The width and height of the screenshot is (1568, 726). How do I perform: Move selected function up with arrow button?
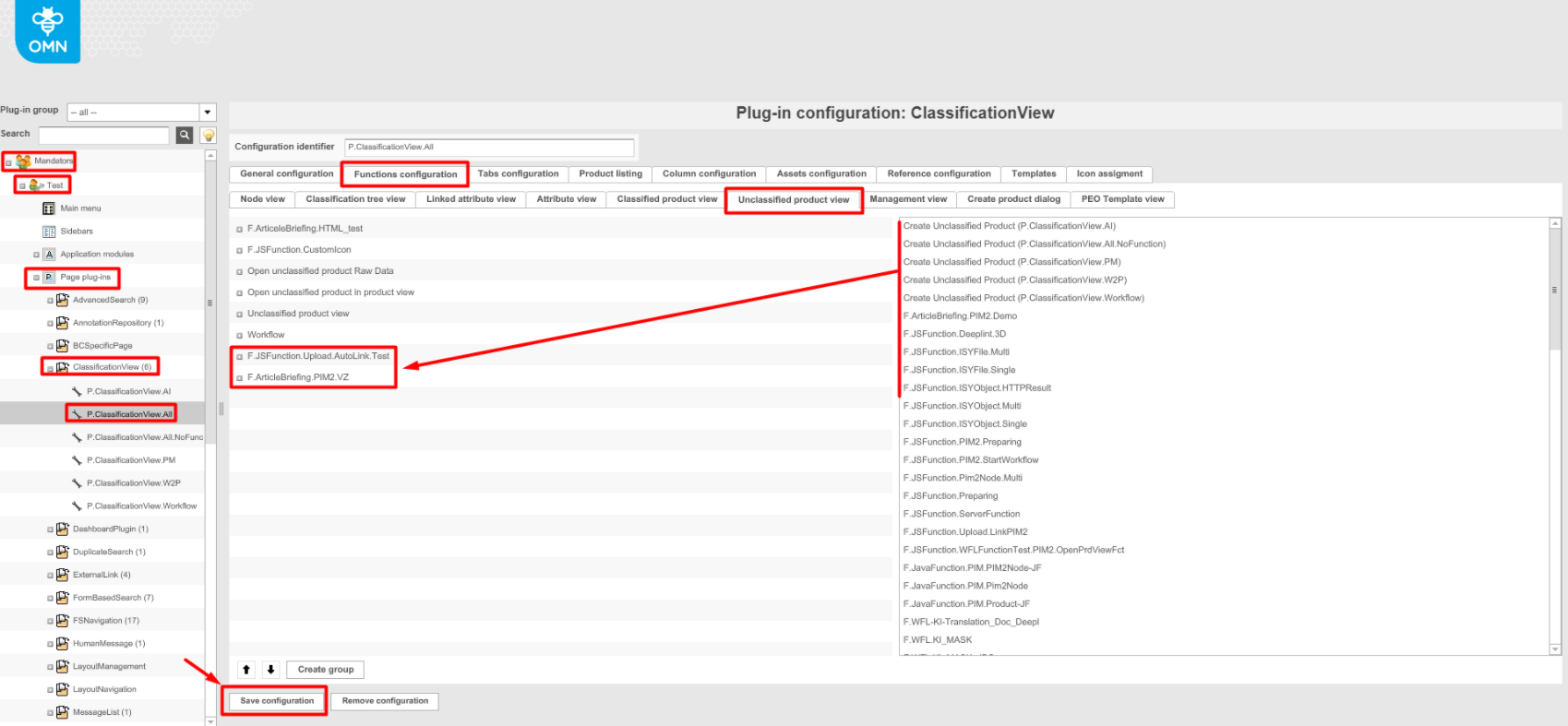pos(246,670)
